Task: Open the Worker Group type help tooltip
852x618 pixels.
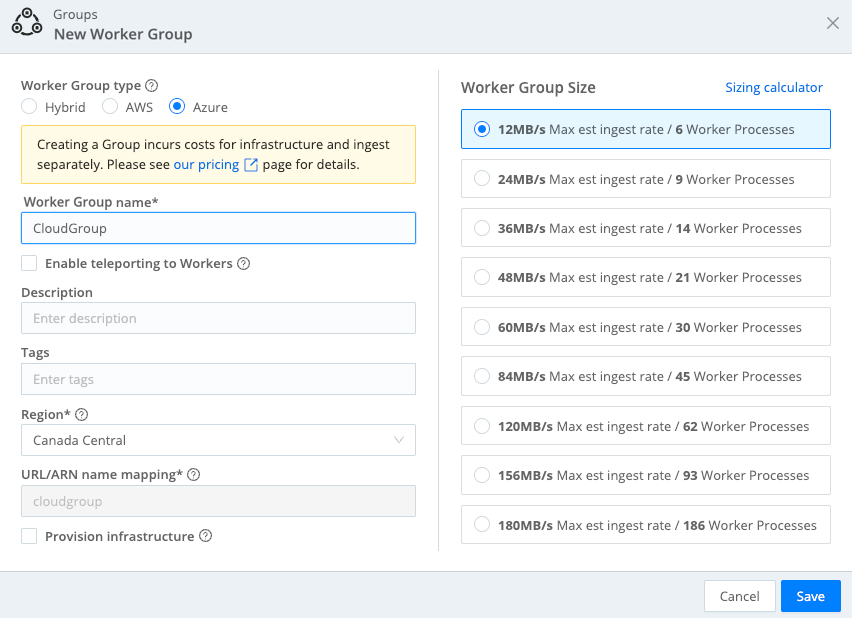Action: click(150, 85)
